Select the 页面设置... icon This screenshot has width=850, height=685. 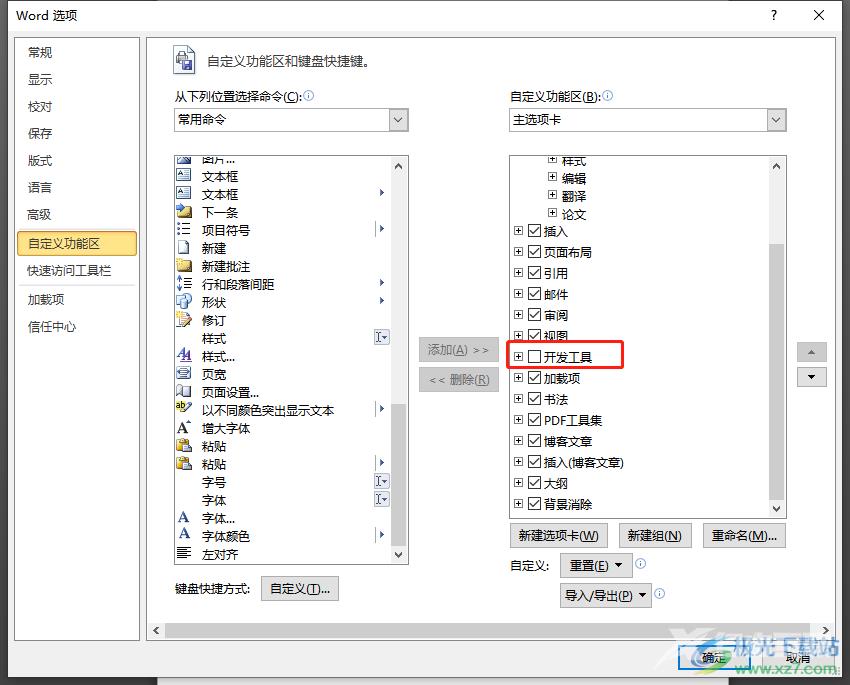(184, 391)
